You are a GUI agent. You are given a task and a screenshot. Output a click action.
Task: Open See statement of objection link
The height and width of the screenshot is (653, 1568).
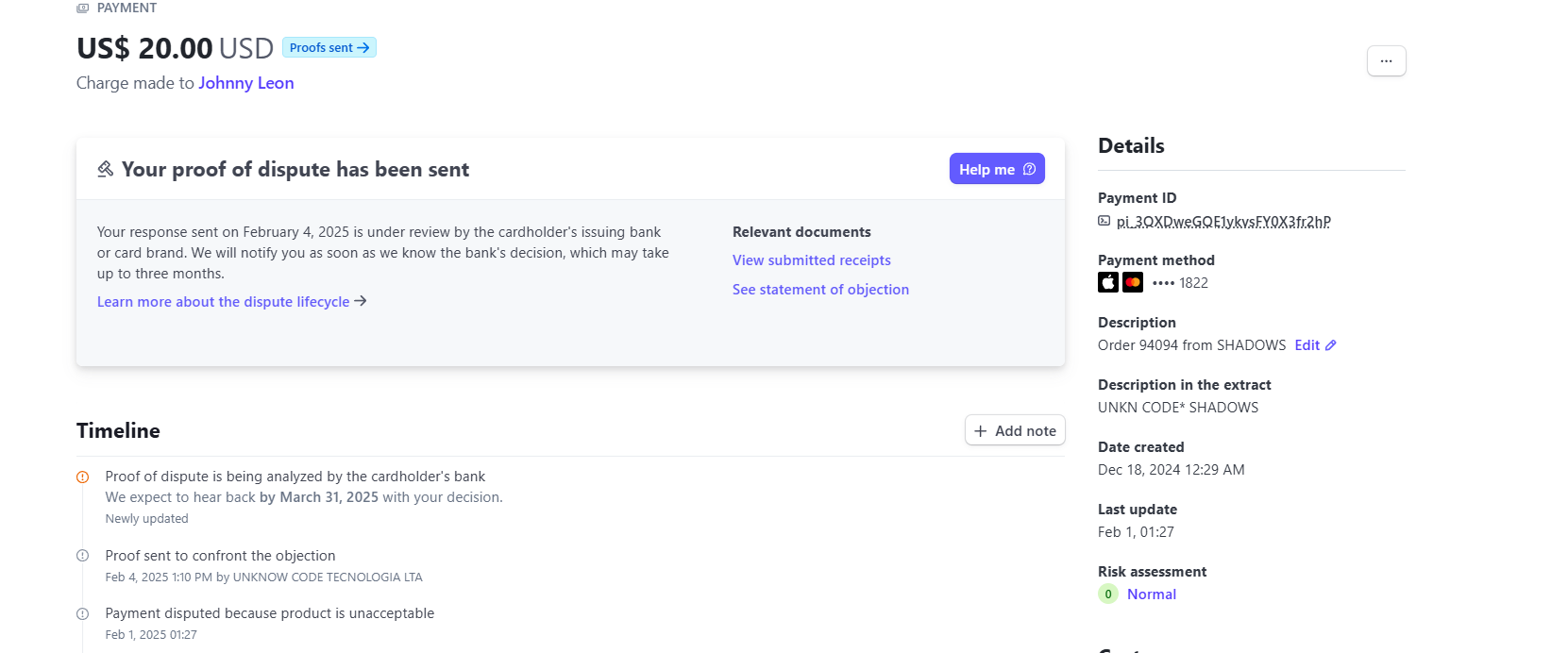point(820,290)
